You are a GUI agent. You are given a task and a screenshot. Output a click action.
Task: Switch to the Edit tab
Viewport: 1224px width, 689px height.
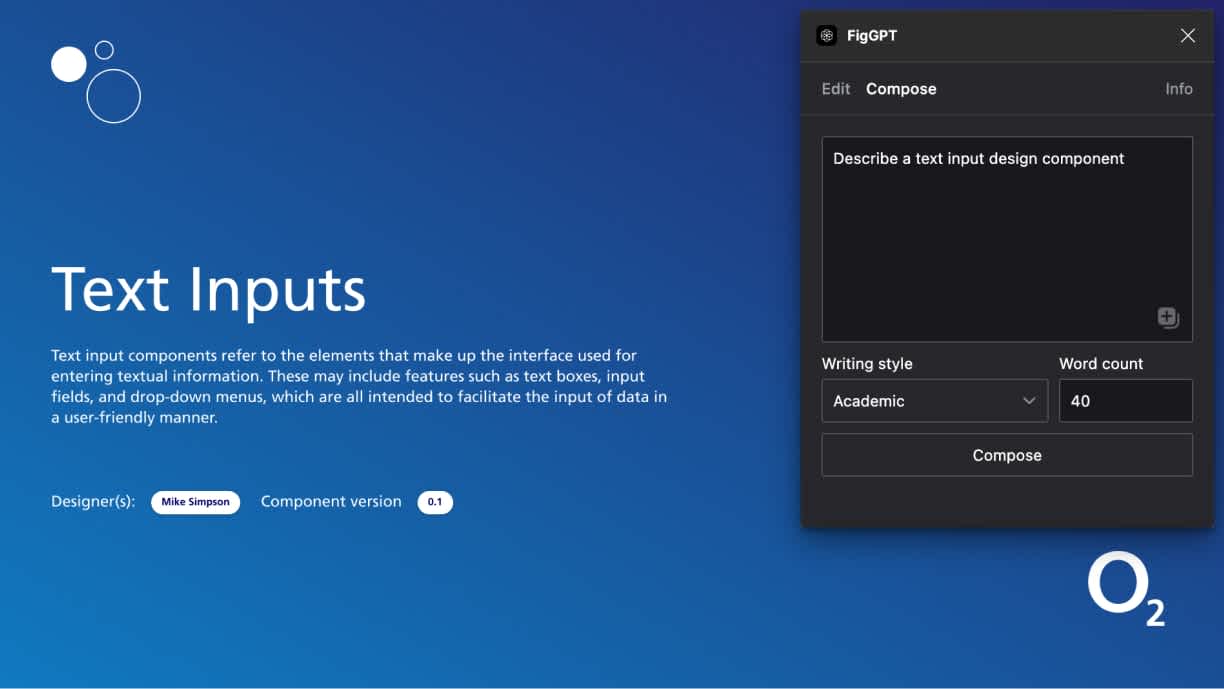point(836,89)
